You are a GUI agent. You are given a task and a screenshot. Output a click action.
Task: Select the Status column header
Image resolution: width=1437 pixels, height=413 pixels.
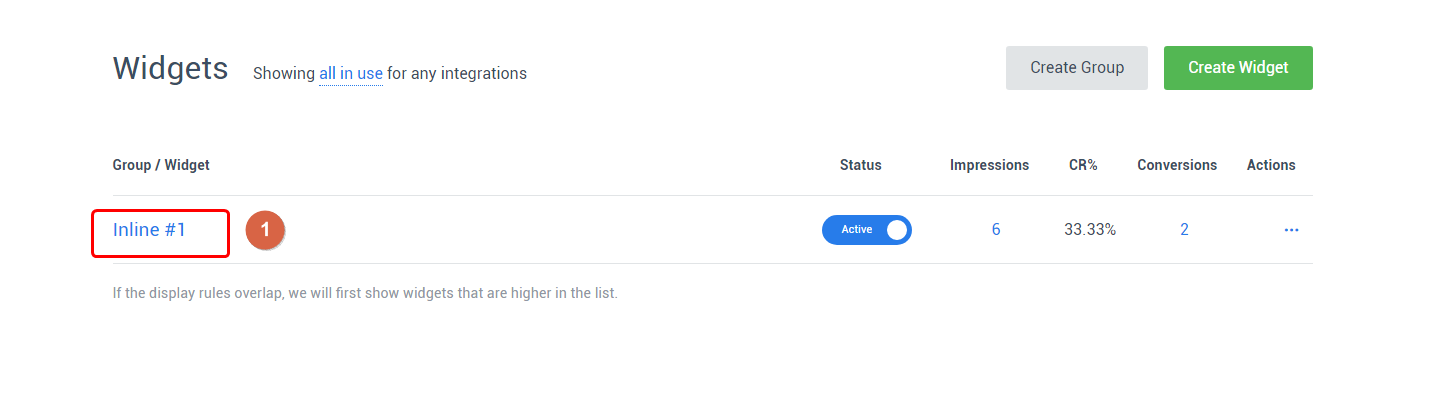[x=860, y=165]
